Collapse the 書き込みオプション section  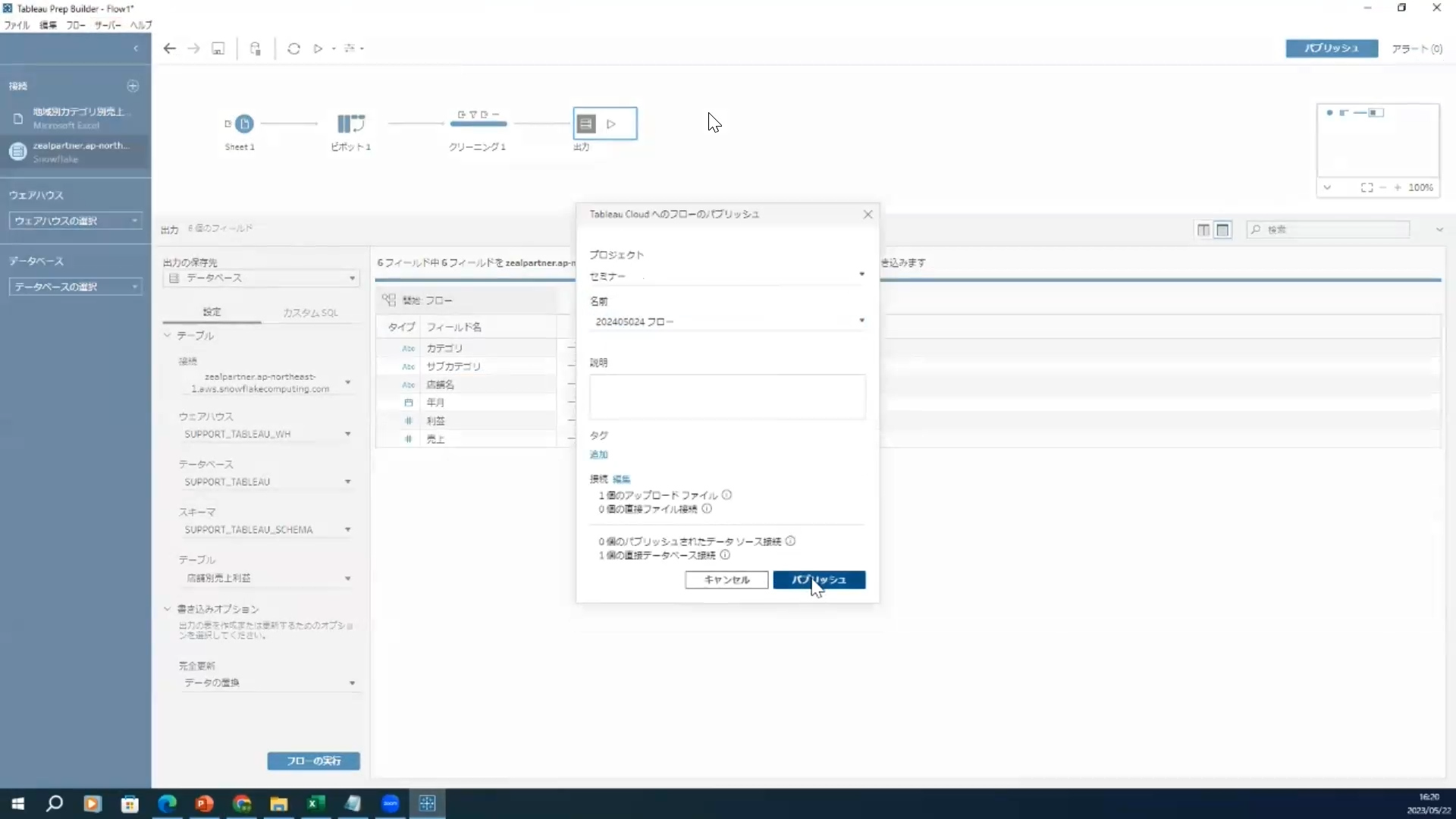[x=168, y=609]
